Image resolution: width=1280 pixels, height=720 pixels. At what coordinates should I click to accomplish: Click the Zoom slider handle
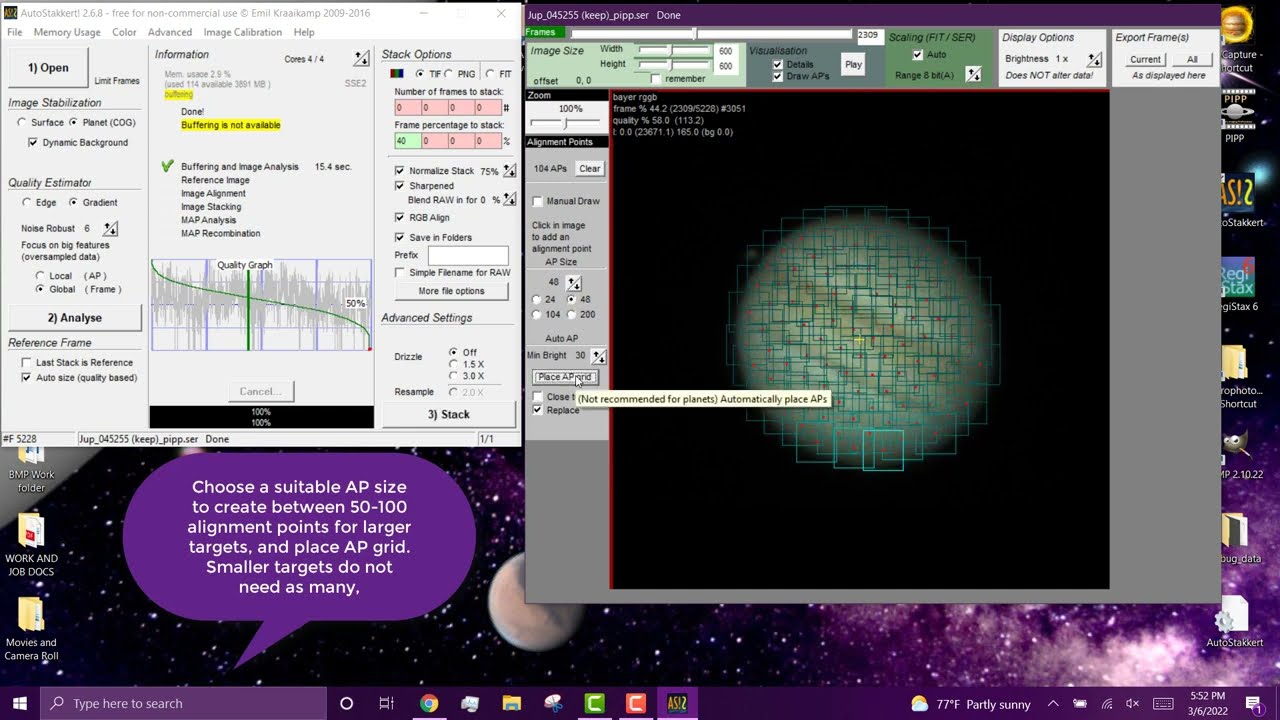click(x=565, y=122)
